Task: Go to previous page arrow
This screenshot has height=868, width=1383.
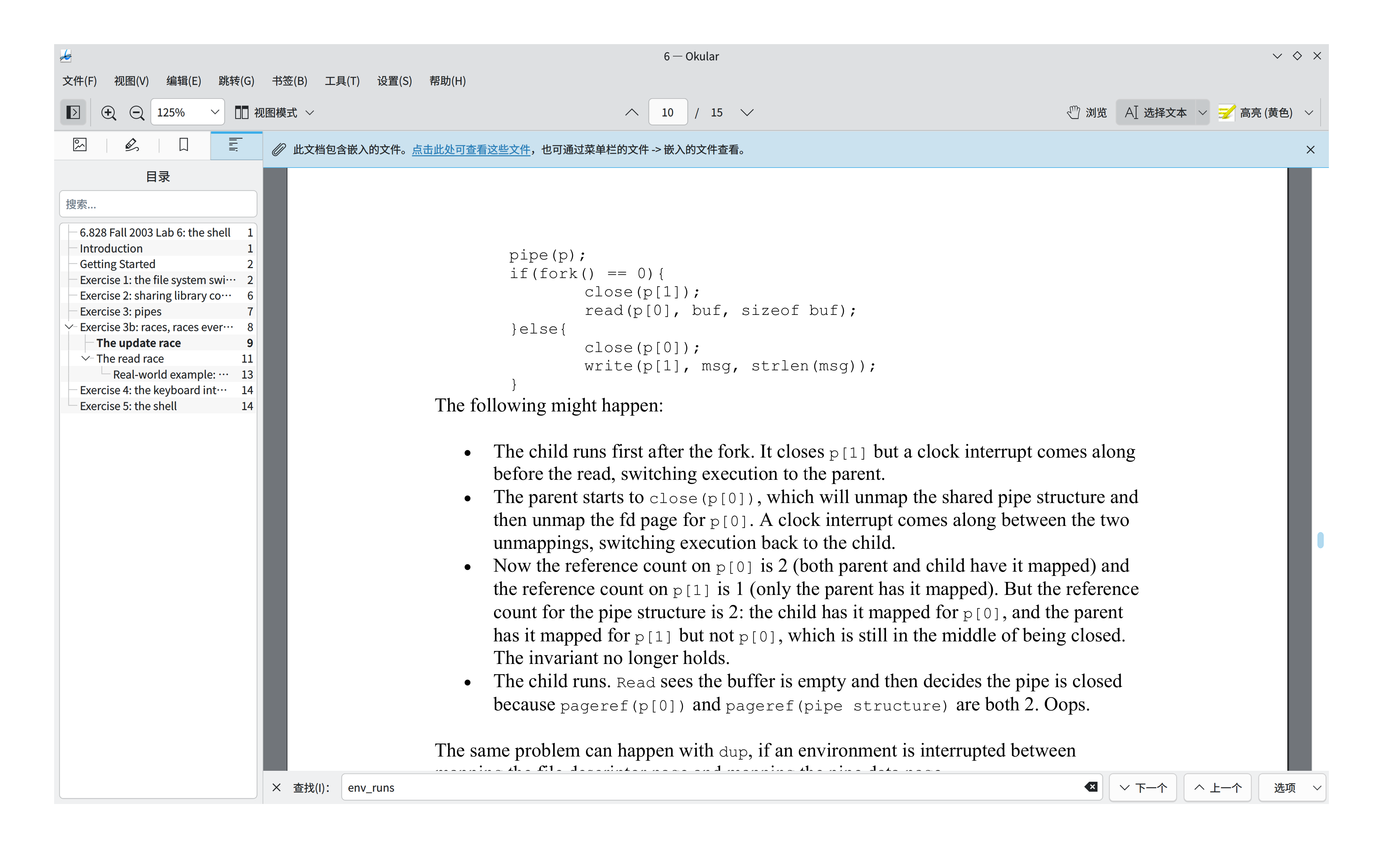Action: coord(631,112)
